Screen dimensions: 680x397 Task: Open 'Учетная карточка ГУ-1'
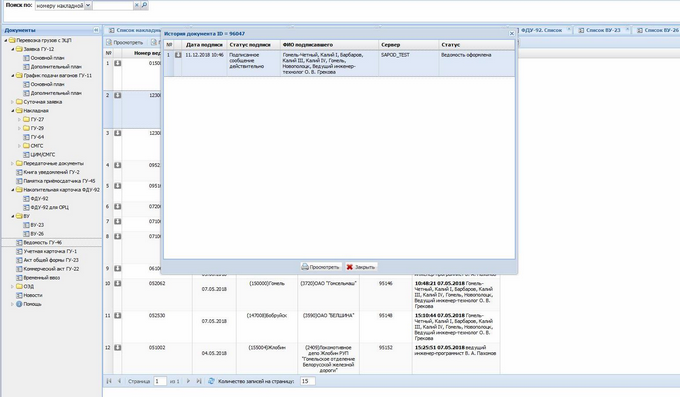click(x=50, y=251)
